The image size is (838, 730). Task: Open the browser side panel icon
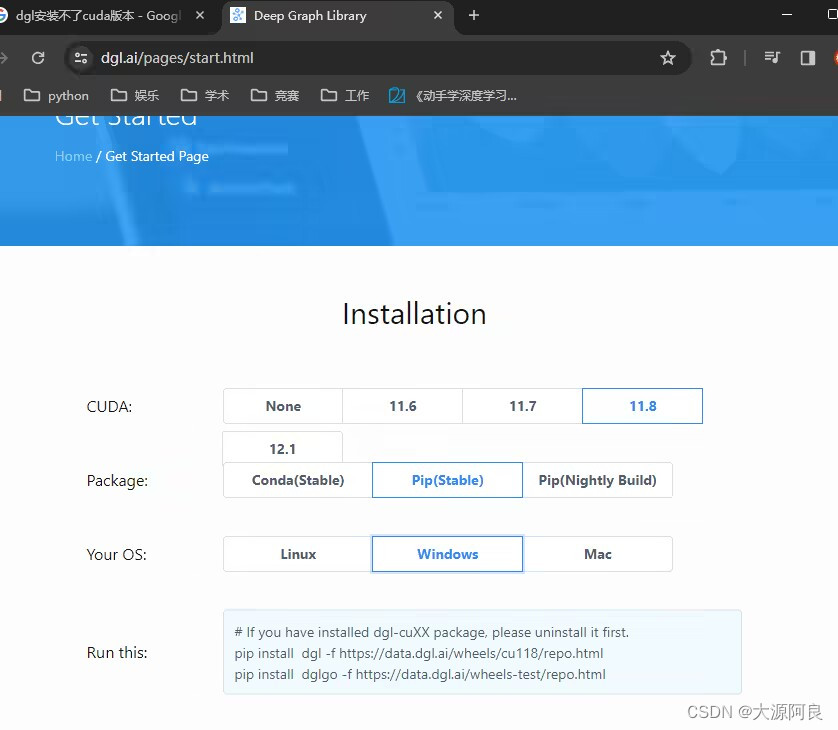click(808, 58)
